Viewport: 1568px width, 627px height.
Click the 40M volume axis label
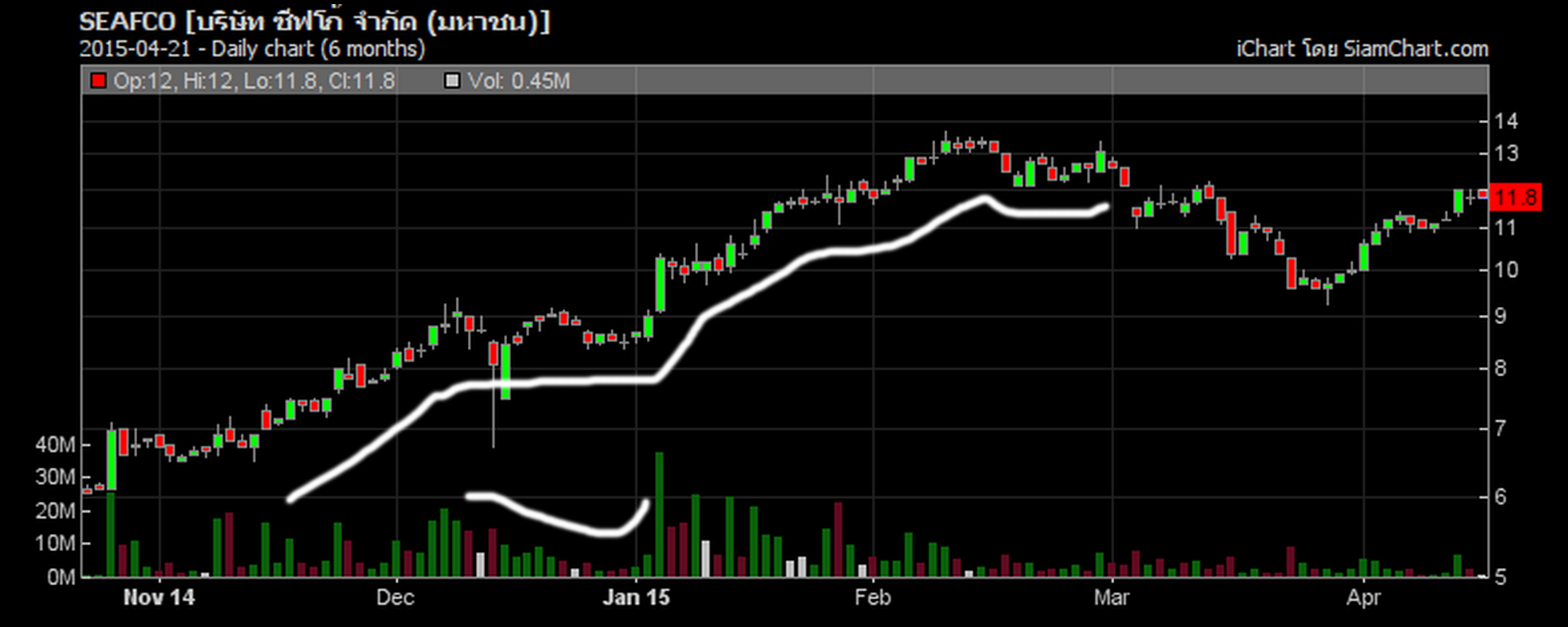(56, 445)
